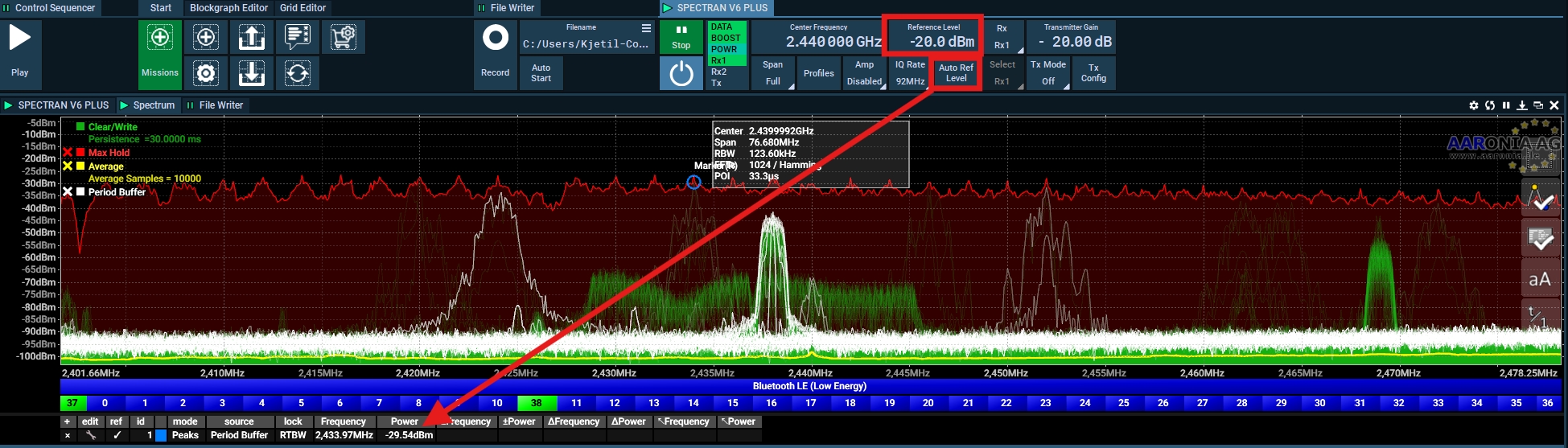The height and width of the screenshot is (448, 1568).
Task: Open the IQ Rate 92MHz dropdown
Action: coord(910,73)
